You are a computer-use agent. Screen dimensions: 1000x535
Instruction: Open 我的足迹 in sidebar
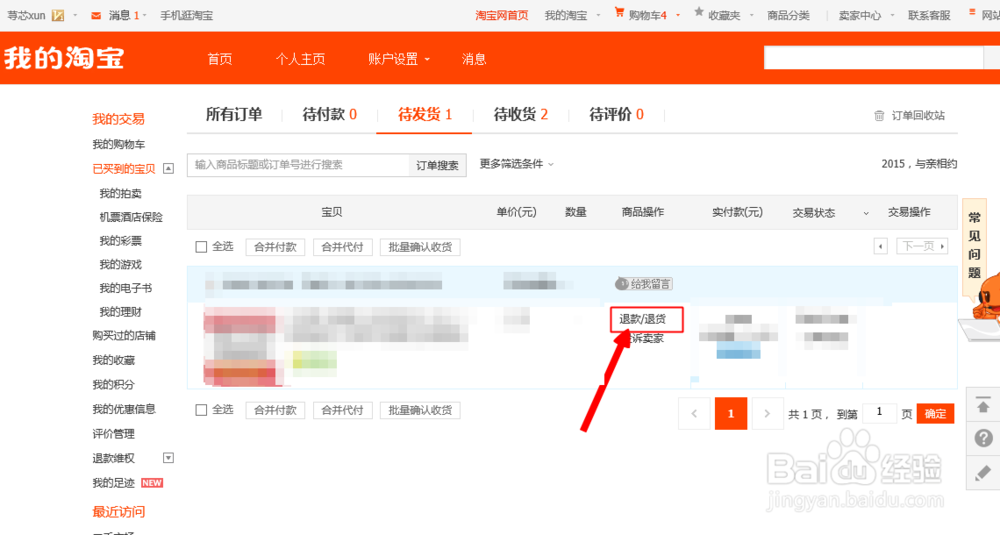[114, 483]
